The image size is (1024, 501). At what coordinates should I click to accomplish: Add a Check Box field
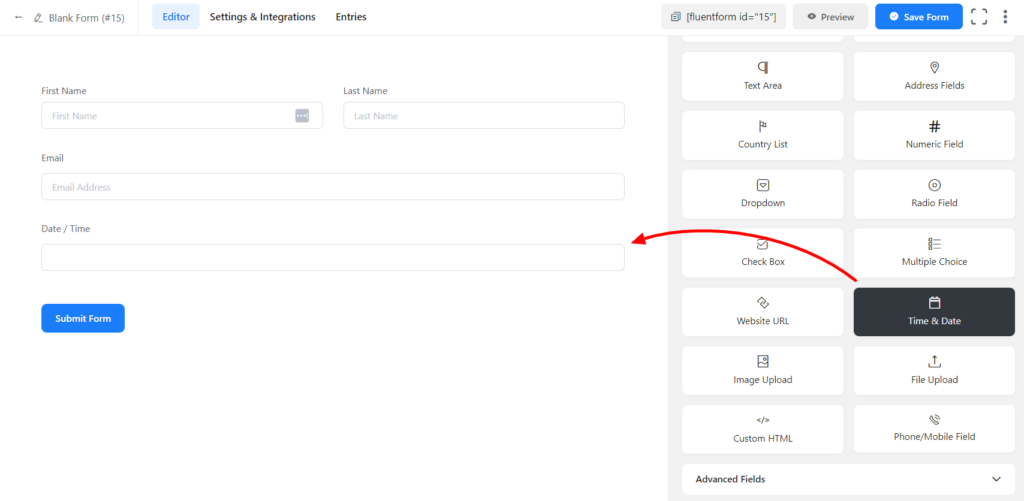(763, 253)
